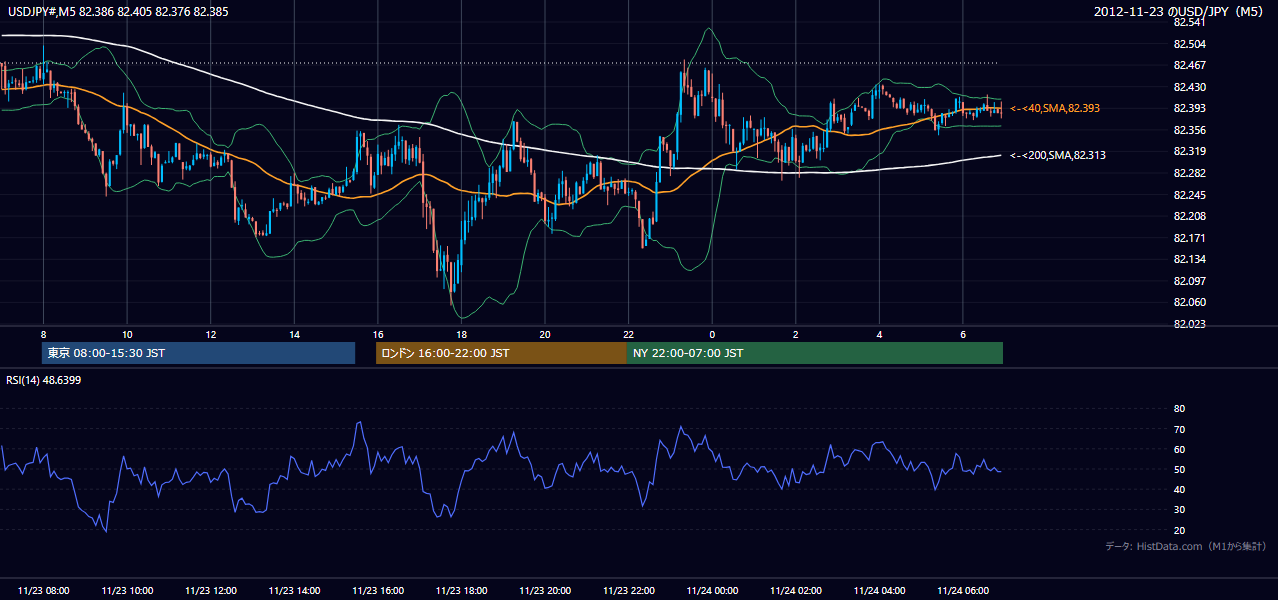Click RSI scale value 40
The image size is (1278, 600).
pyautogui.click(x=1179, y=489)
